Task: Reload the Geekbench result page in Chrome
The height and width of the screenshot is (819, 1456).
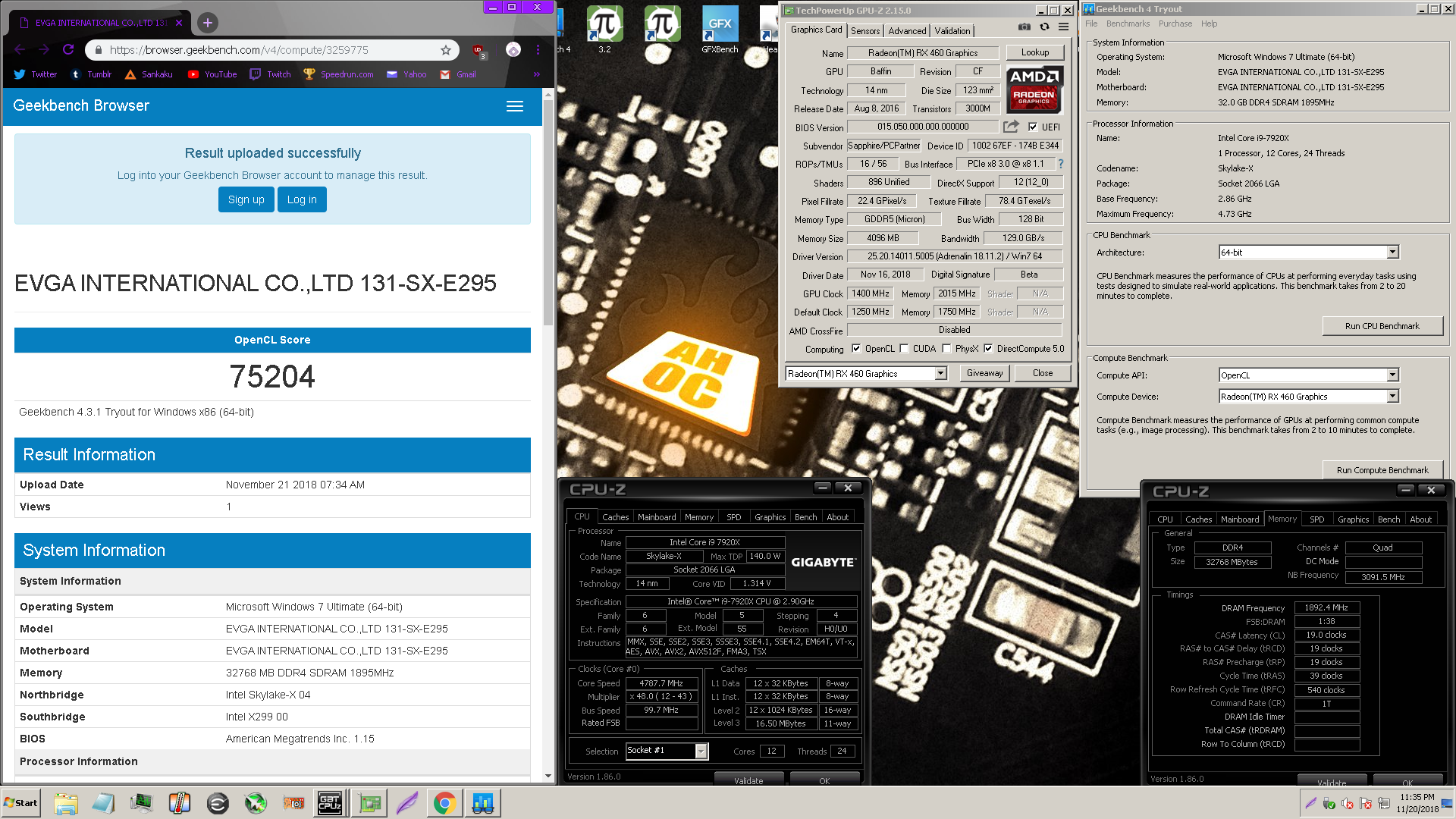Action: (68, 49)
